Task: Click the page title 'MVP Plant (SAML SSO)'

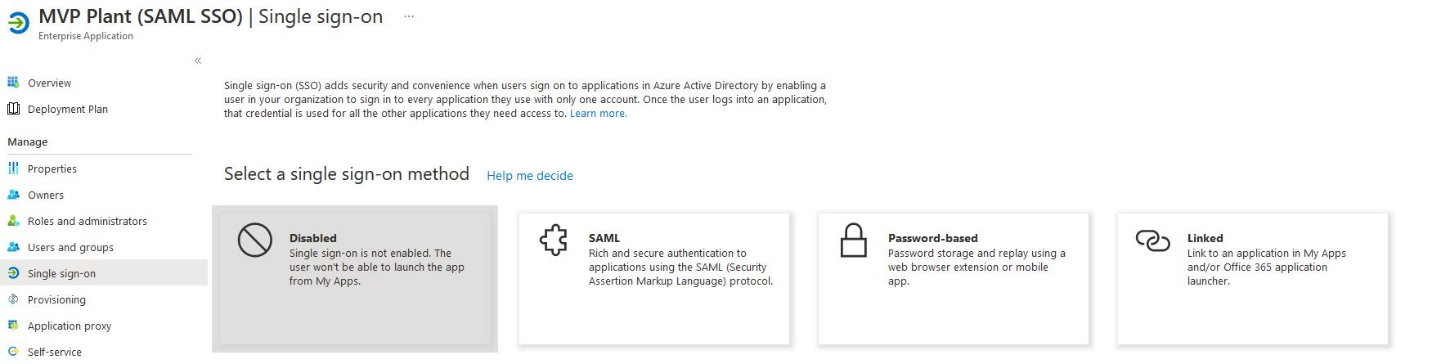Action: tap(140, 17)
